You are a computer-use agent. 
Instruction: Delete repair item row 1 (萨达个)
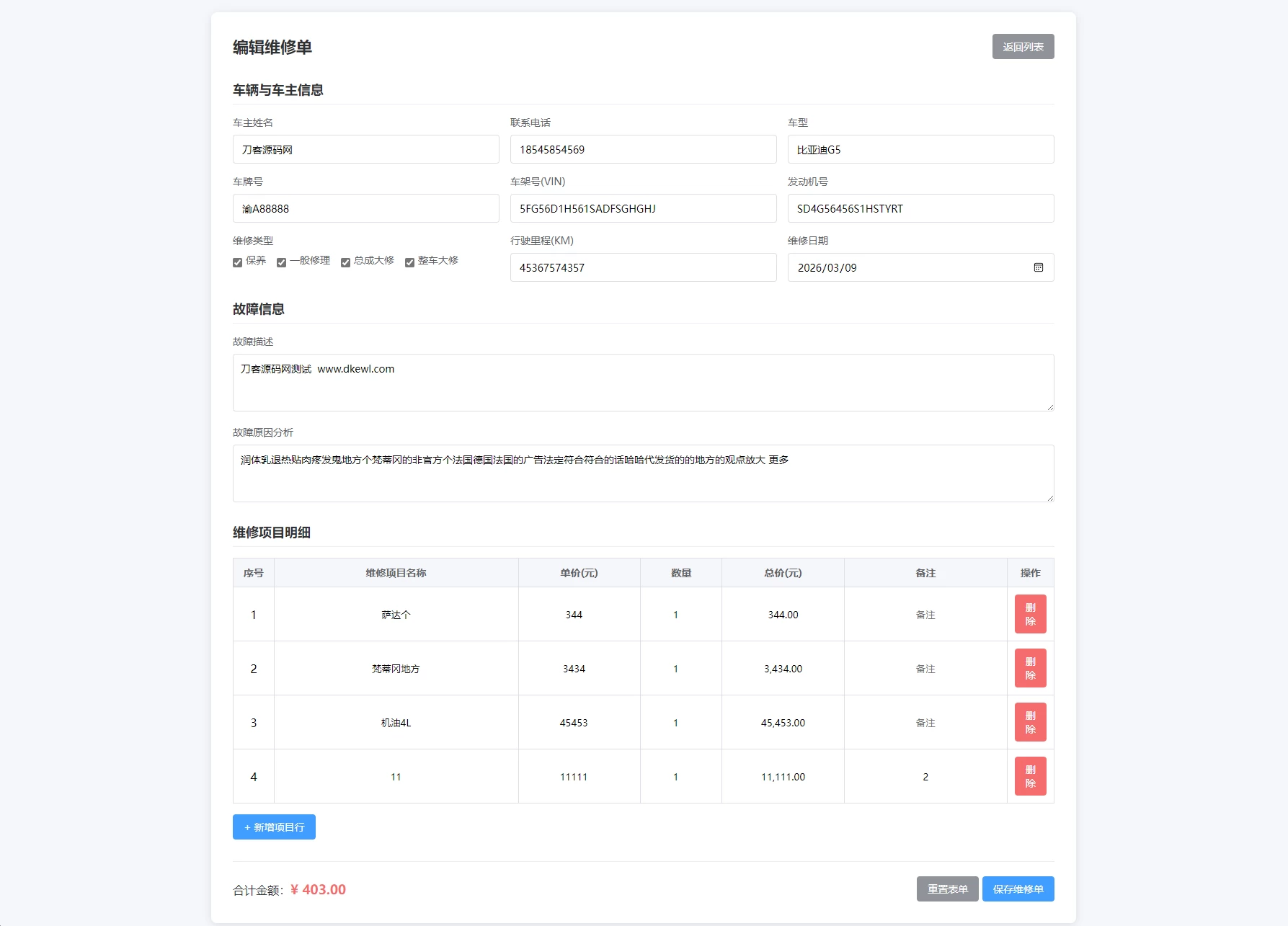pyautogui.click(x=1029, y=613)
